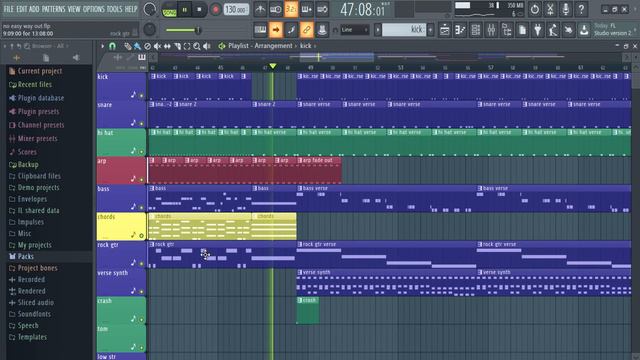This screenshot has width=640, height=360.
Task: Open the project picker icon
Action: point(522,30)
